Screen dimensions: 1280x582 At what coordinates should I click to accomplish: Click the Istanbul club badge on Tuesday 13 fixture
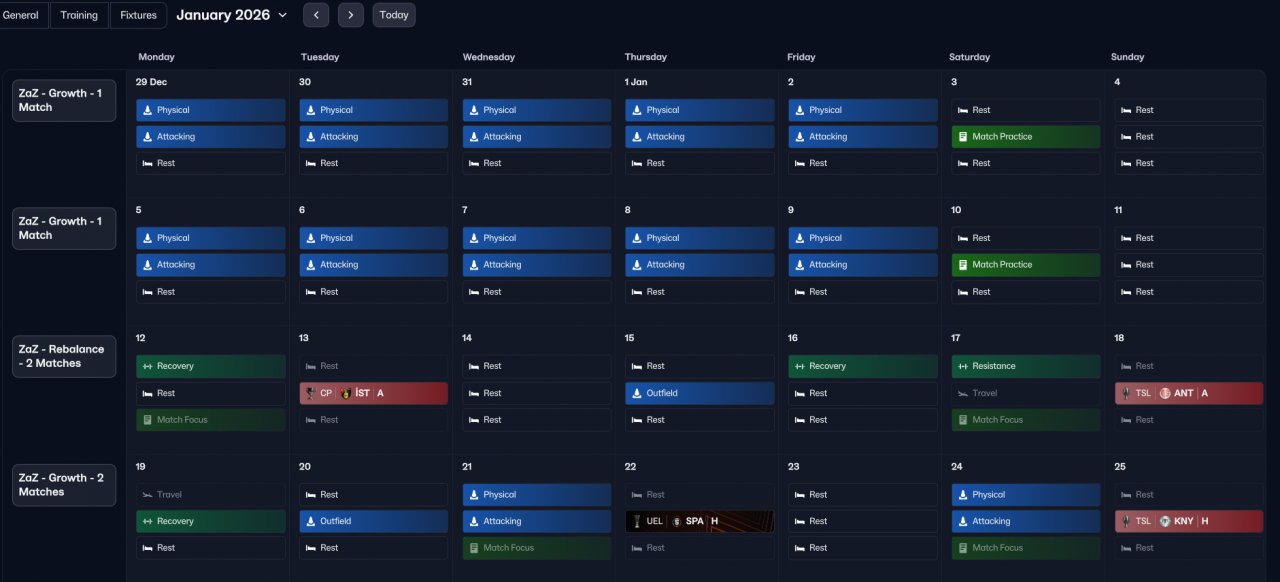(x=345, y=393)
